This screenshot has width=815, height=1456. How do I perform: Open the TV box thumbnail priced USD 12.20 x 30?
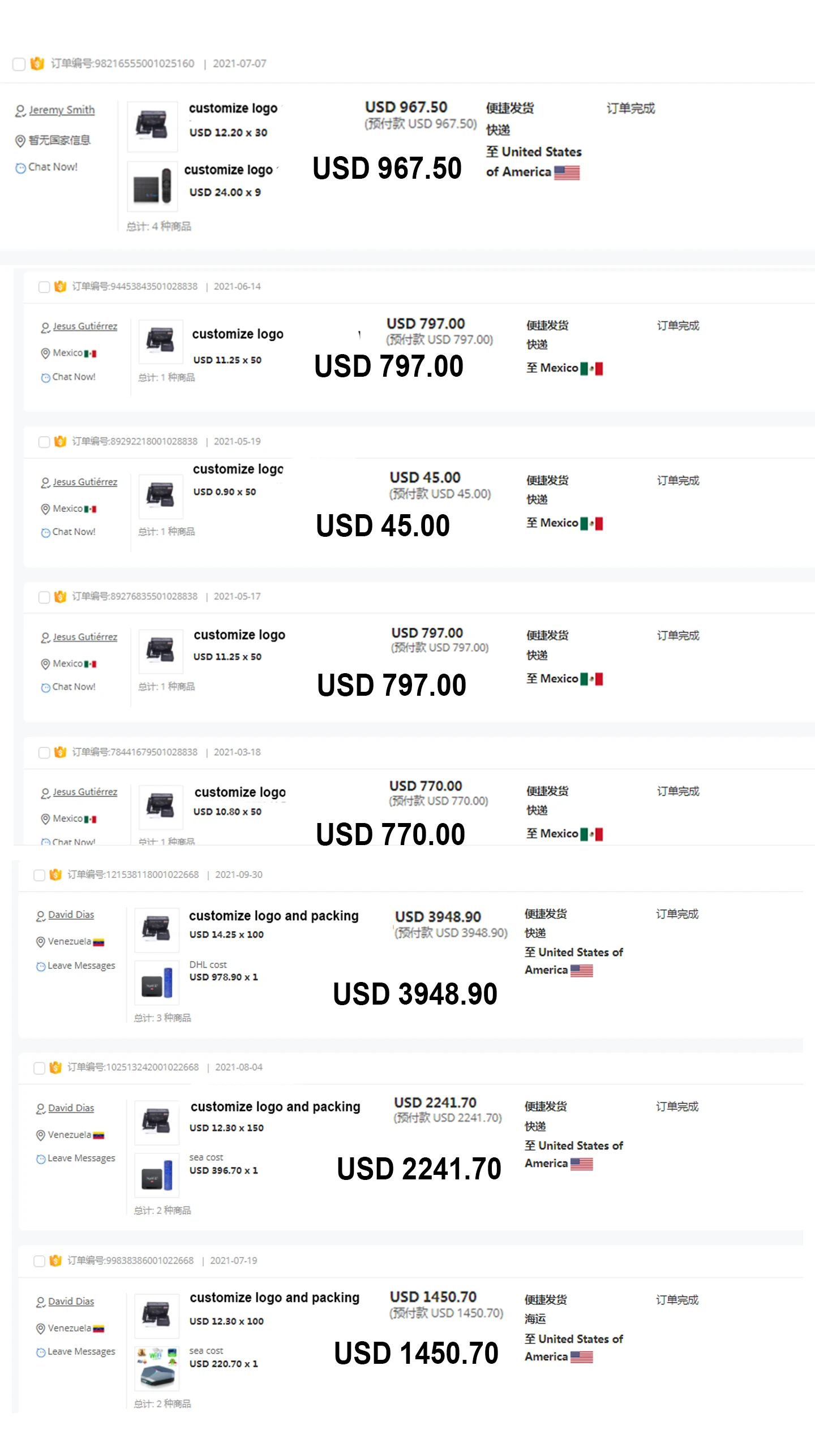pyautogui.click(x=152, y=127)
